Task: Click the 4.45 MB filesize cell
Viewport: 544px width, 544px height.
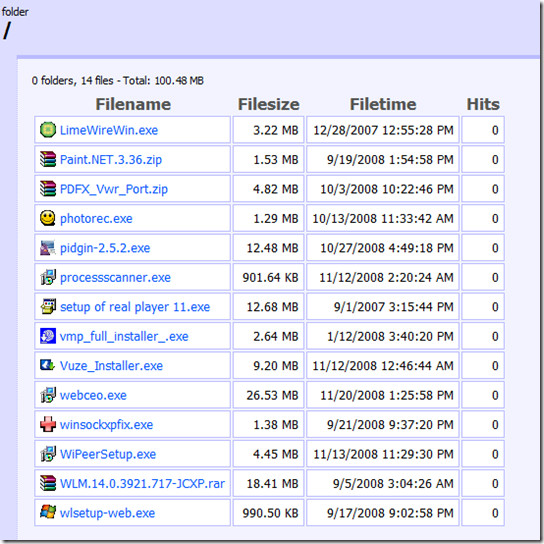Action: (x=269, y=454)
